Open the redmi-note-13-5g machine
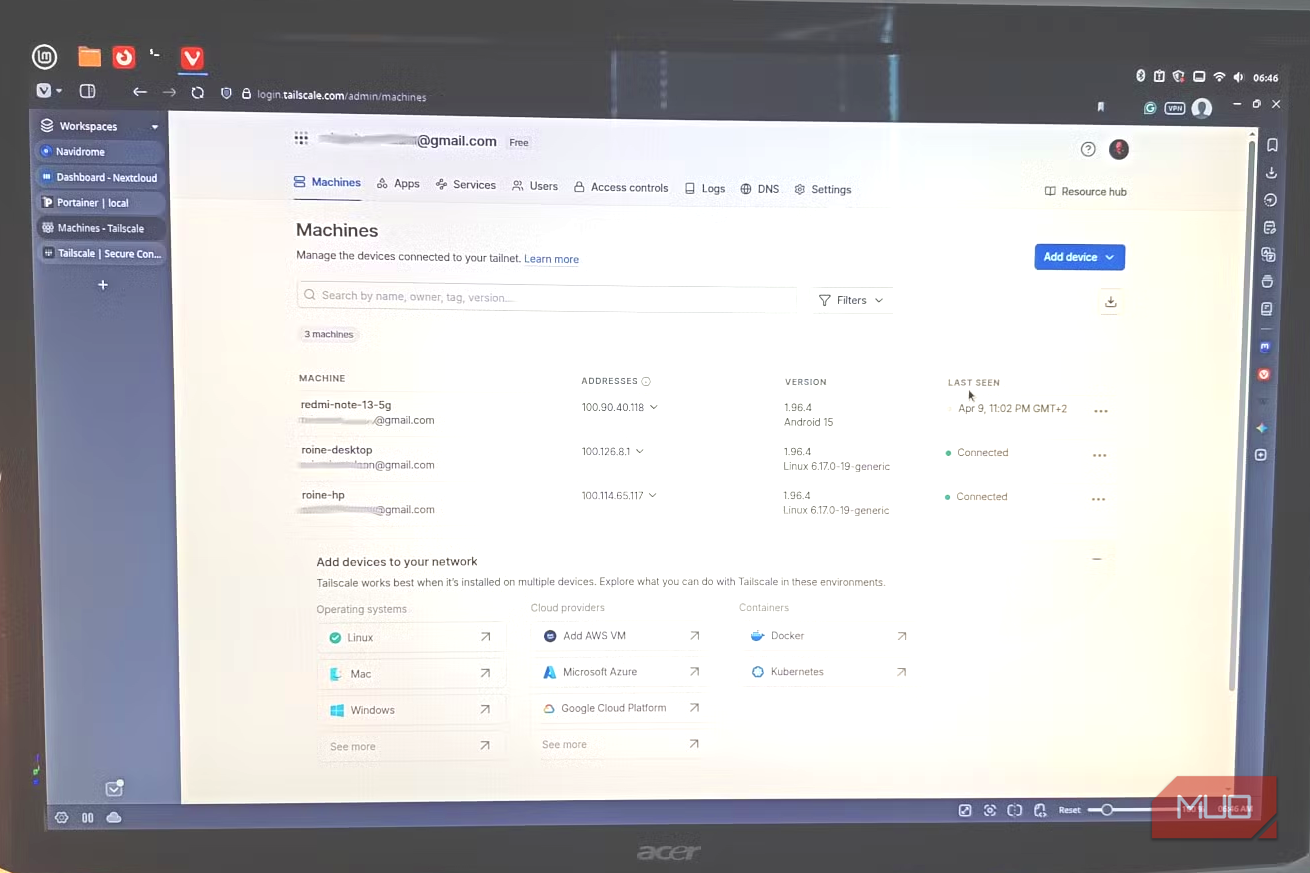Viewport: 1310px width, 873px height. tap(346, 405)
